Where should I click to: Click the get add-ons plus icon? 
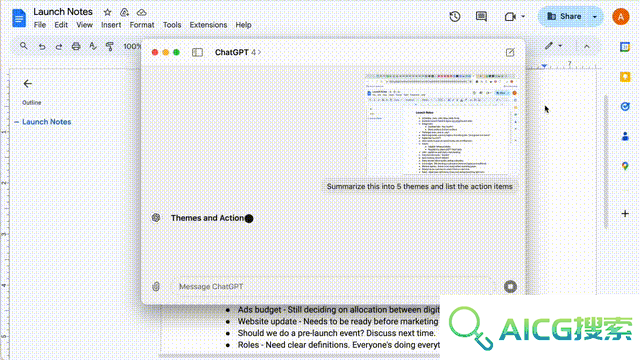click(x=625, y=213)
